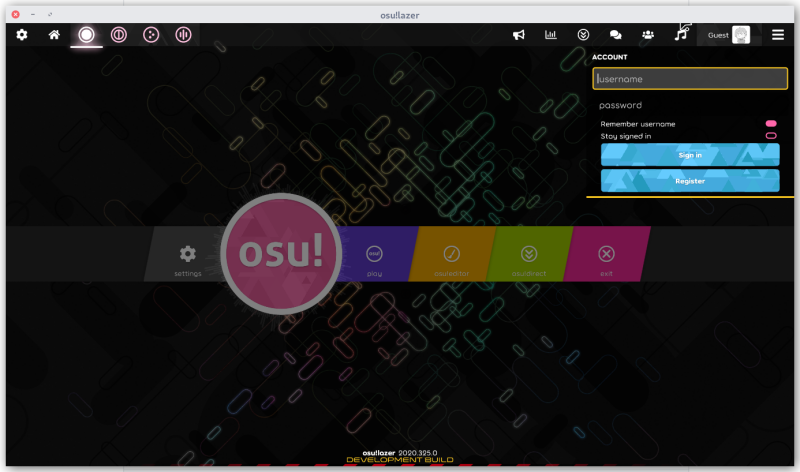Click the osu!lazer 2020.325.0 version text
Viewport: 800px width, 472px height.
coord(399,453)
